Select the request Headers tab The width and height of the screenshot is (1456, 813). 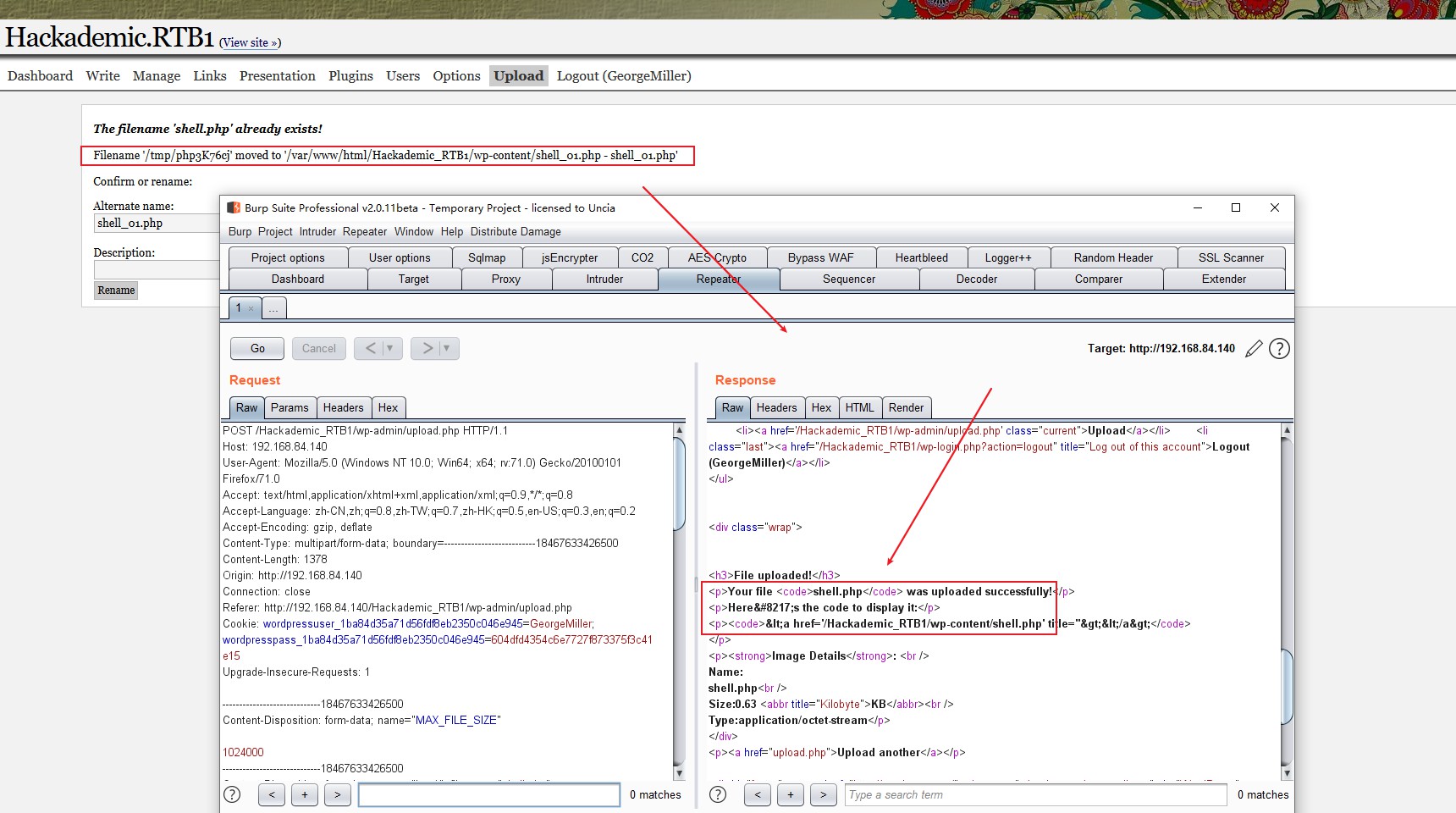coord(343,407)
